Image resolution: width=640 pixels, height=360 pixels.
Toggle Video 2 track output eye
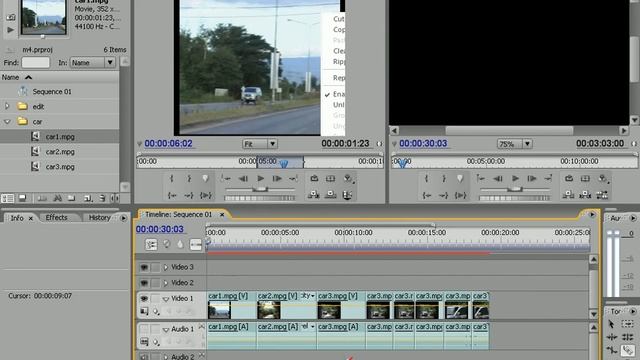coord(144,283)
